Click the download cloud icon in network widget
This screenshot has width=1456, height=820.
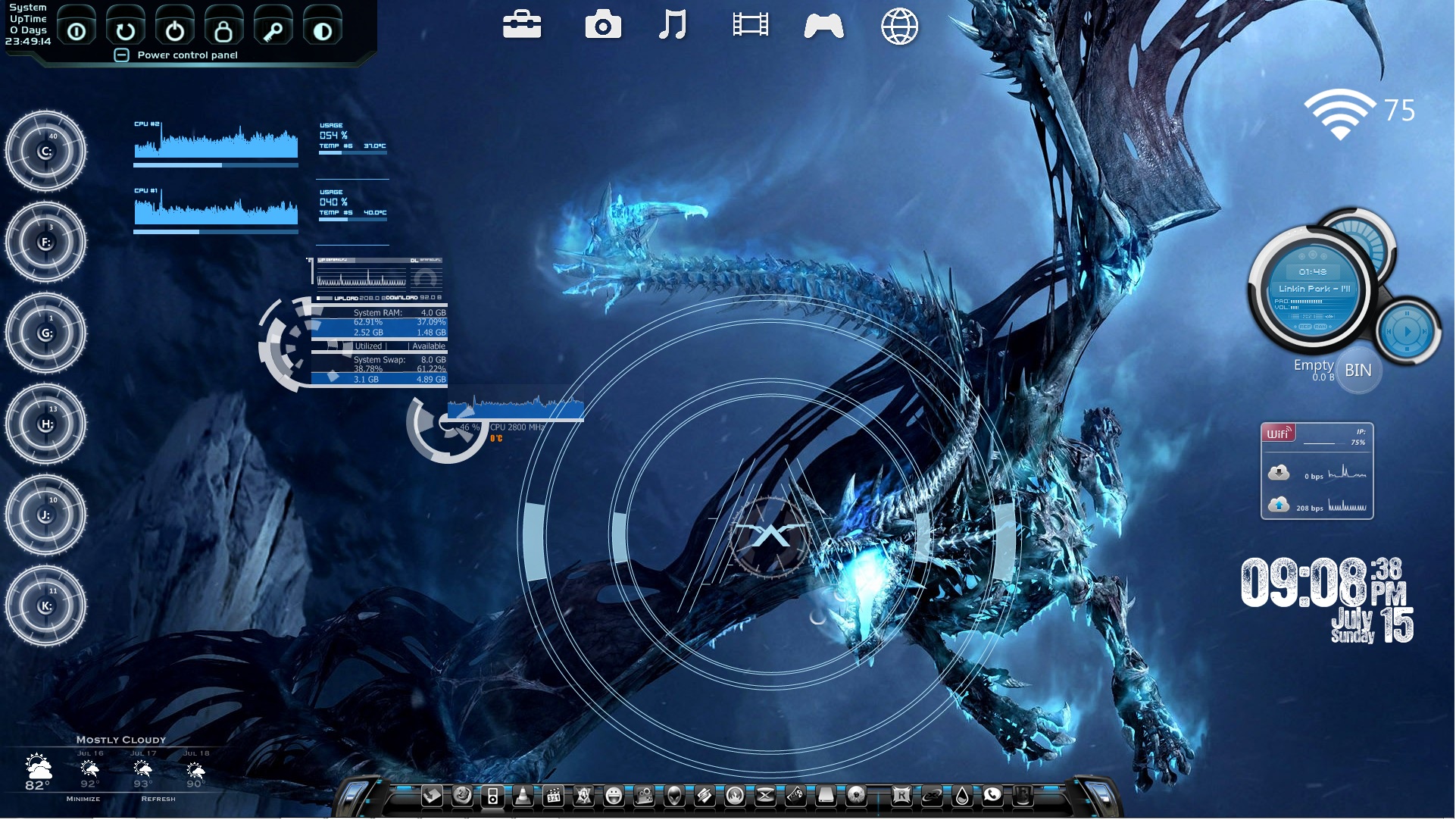click(1279, 473)
